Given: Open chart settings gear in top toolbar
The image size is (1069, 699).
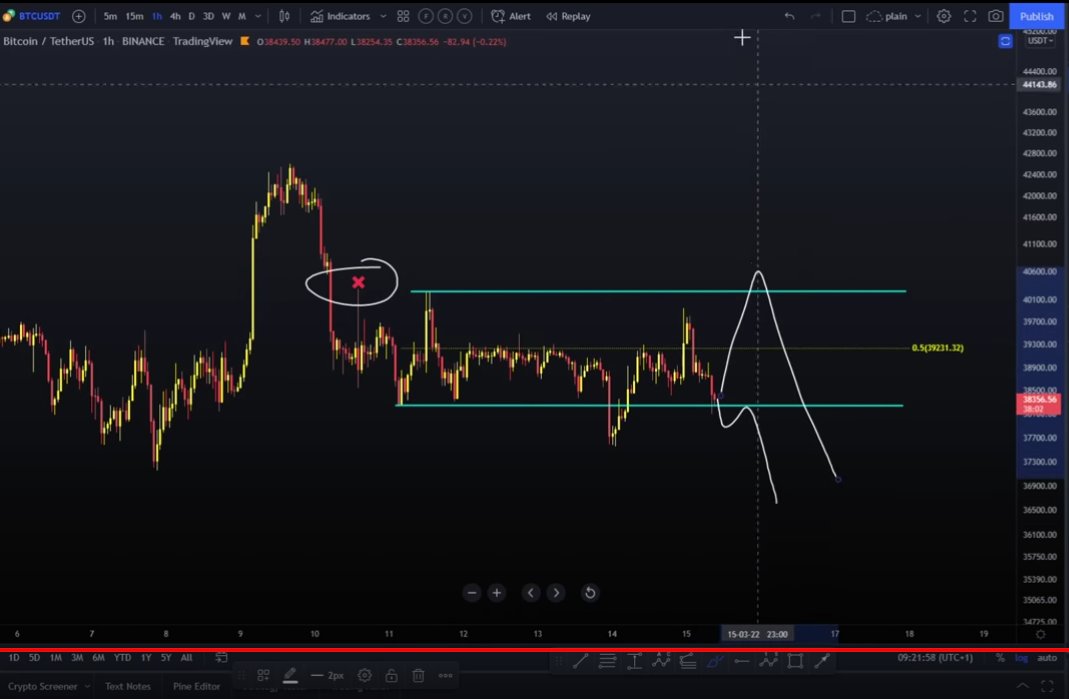Looking at the screenshot, I should pyautogui.click(x=944, y=16).
